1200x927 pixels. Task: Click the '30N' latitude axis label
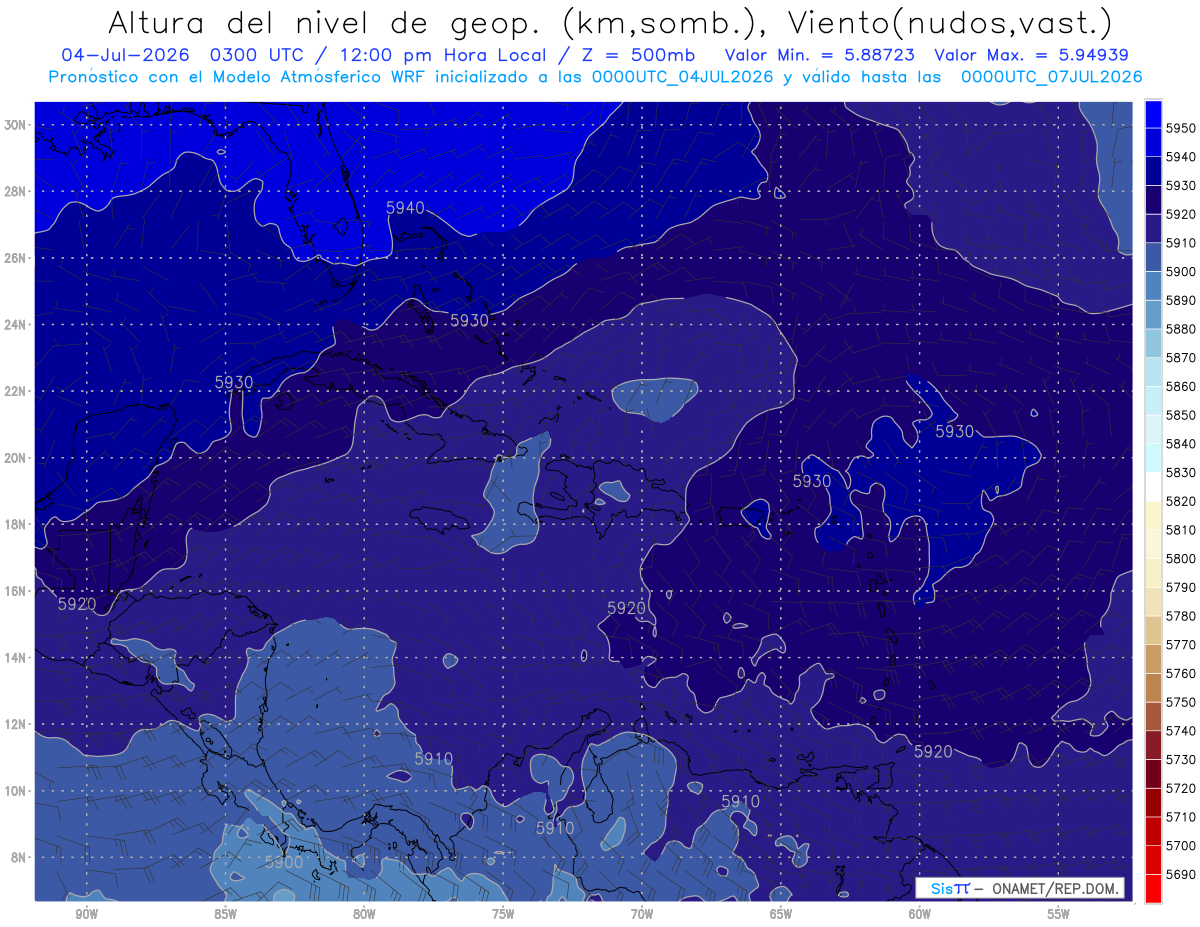[x=15, y=124]
